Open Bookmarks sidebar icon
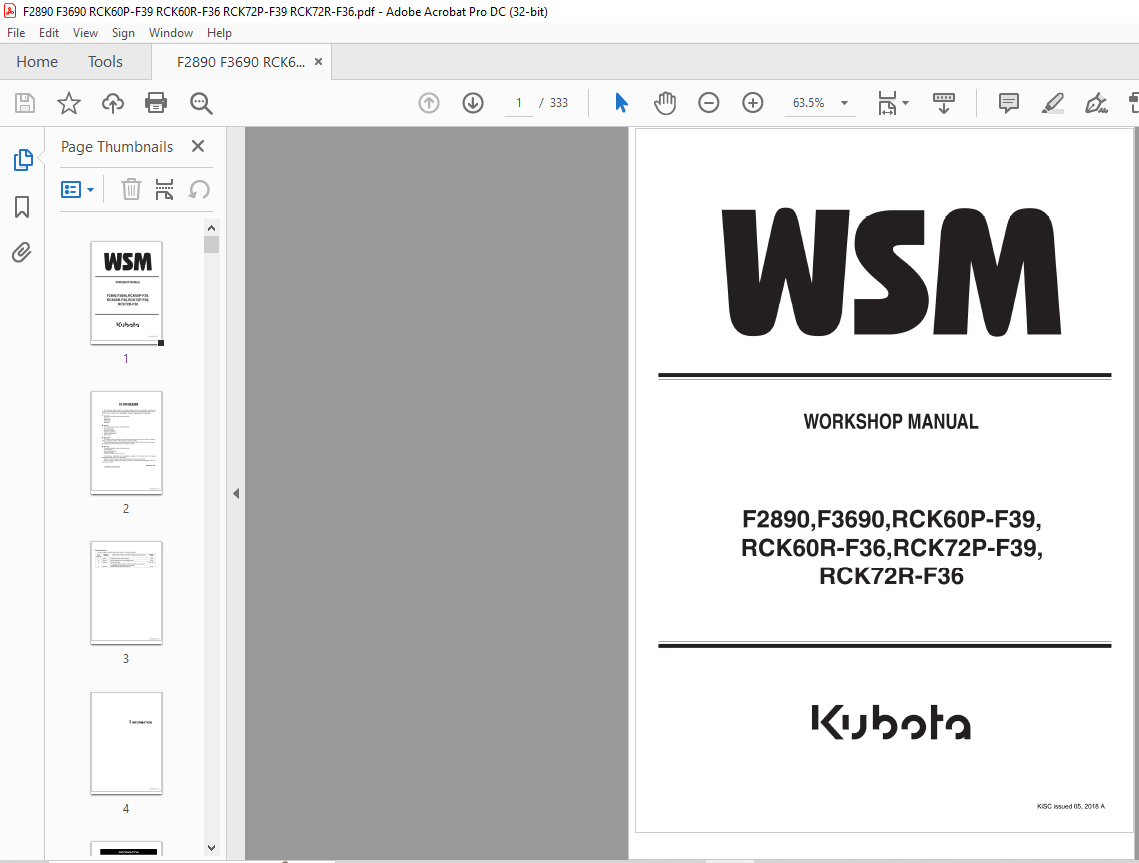Viewport: 1139px width, 863px height. point(22,206)
